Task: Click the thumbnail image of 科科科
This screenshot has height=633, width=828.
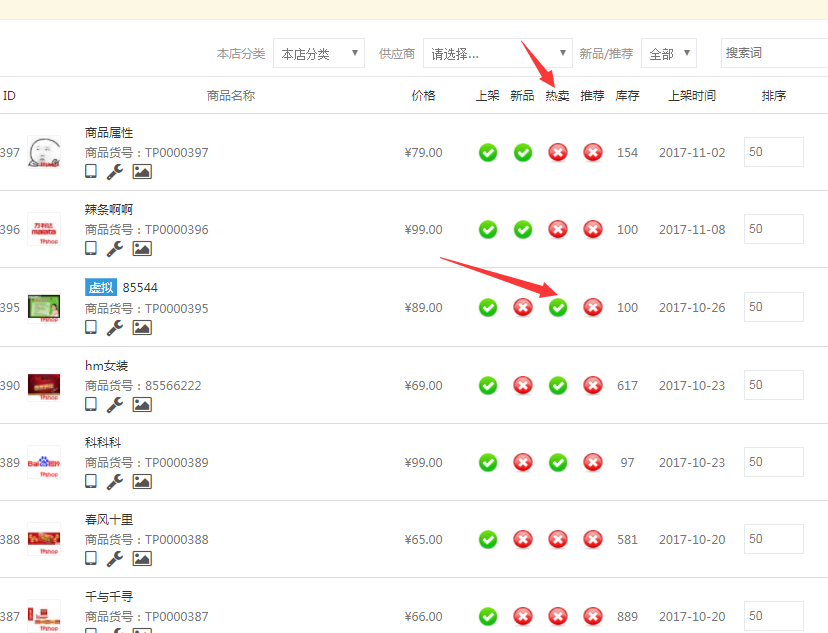Action: point(44,462)
